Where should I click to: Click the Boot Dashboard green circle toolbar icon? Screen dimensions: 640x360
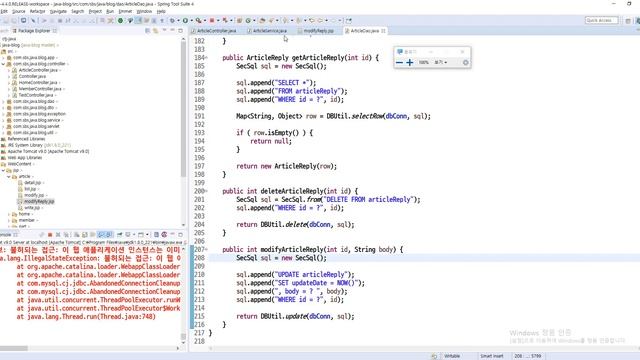[120, 20]
